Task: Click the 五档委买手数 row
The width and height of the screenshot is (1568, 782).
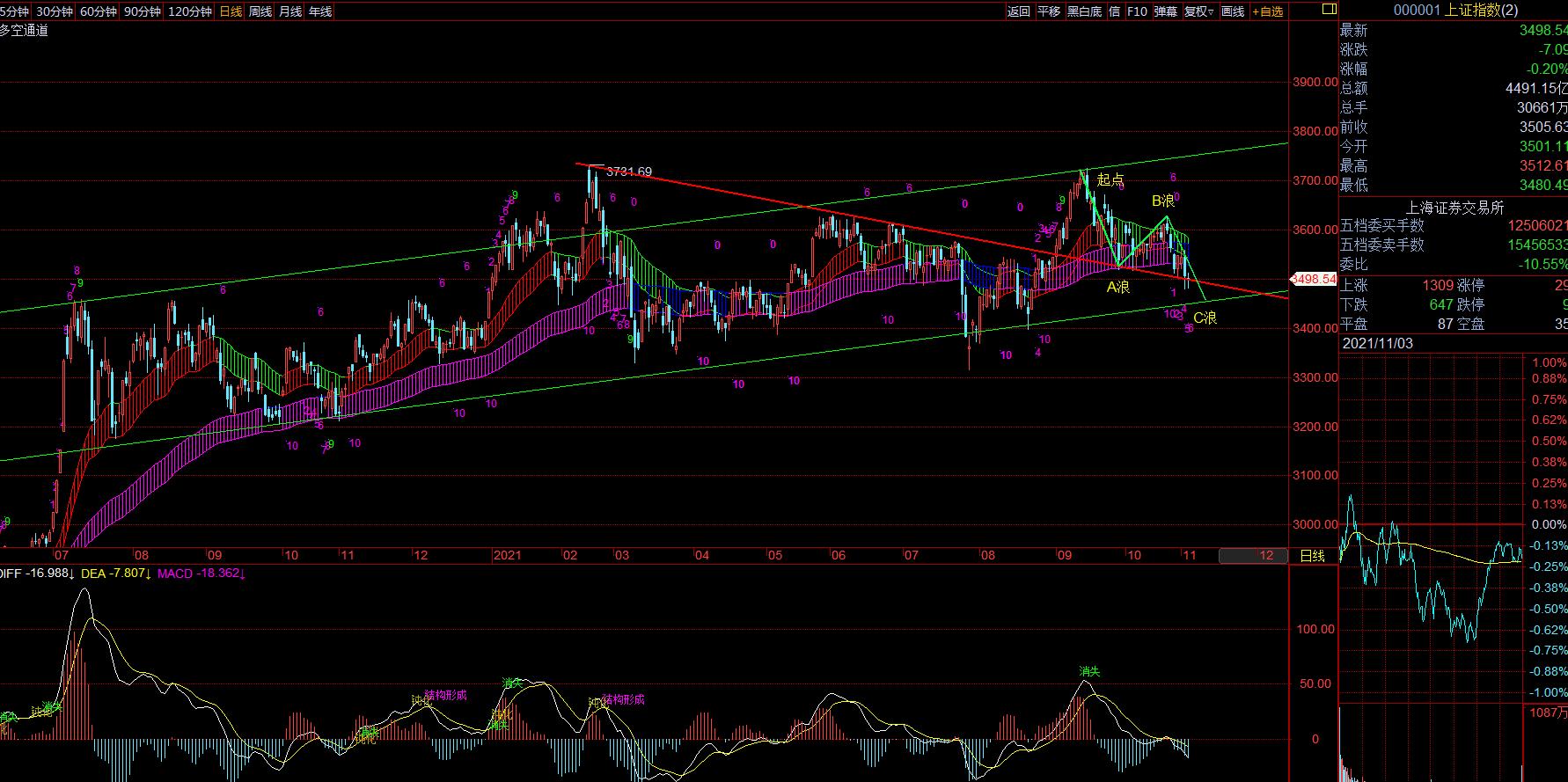Action: click(x=1454, y=226)
